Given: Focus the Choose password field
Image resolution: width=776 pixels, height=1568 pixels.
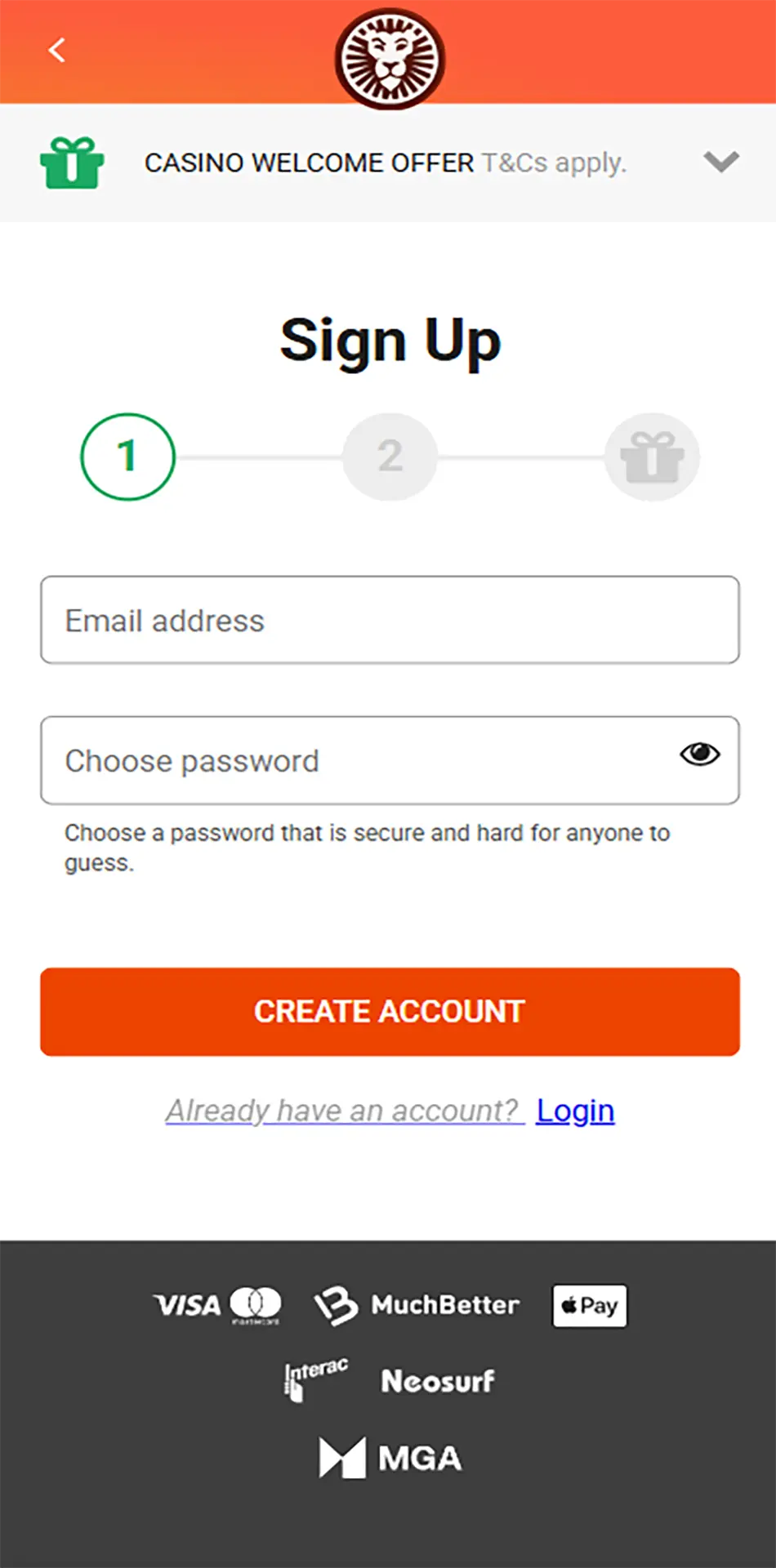Looking at the screenshot, I should [x=359, y=761].
